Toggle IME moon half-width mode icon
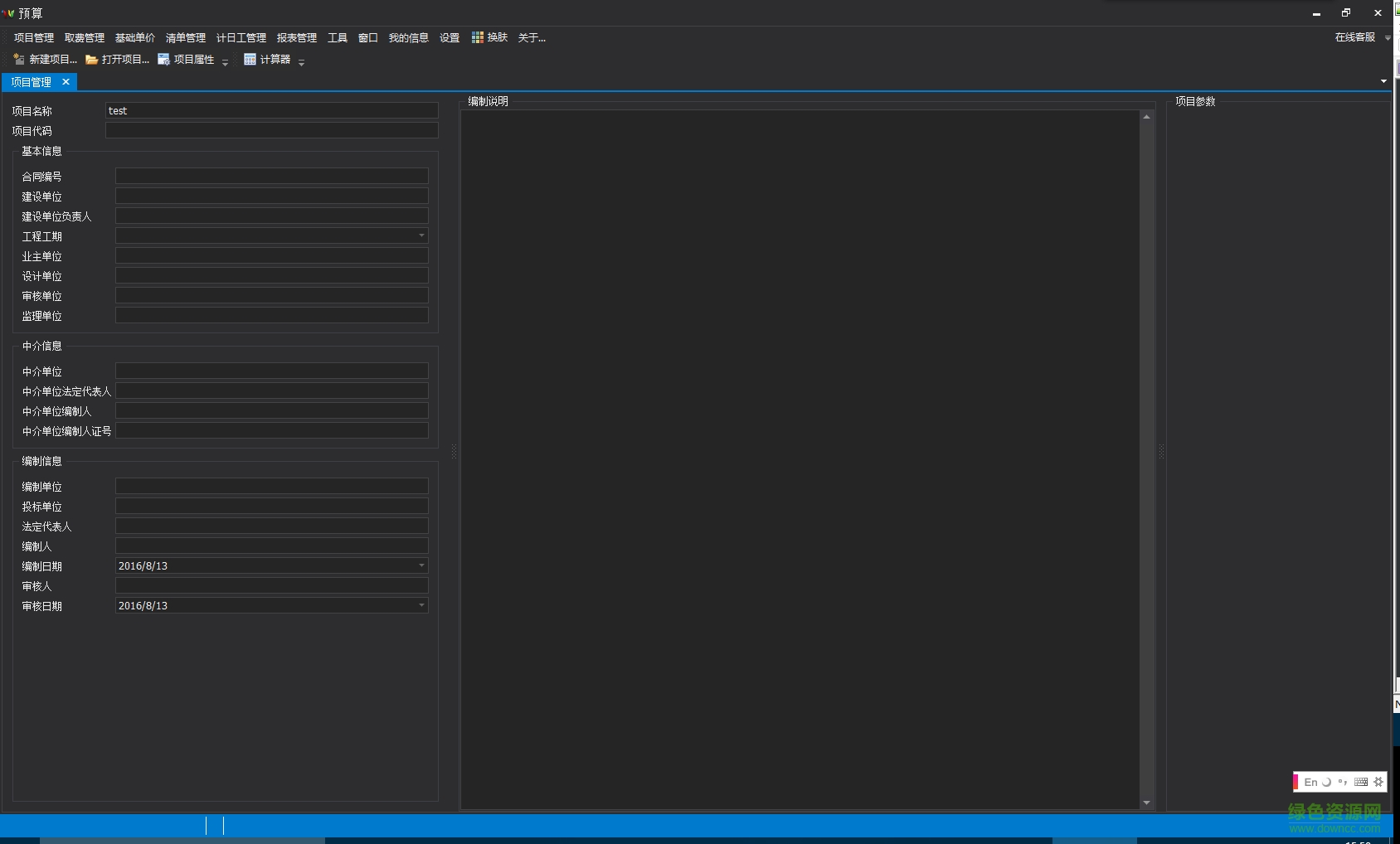This screenshot has height=844, width=1400. tap(1326, 782)
